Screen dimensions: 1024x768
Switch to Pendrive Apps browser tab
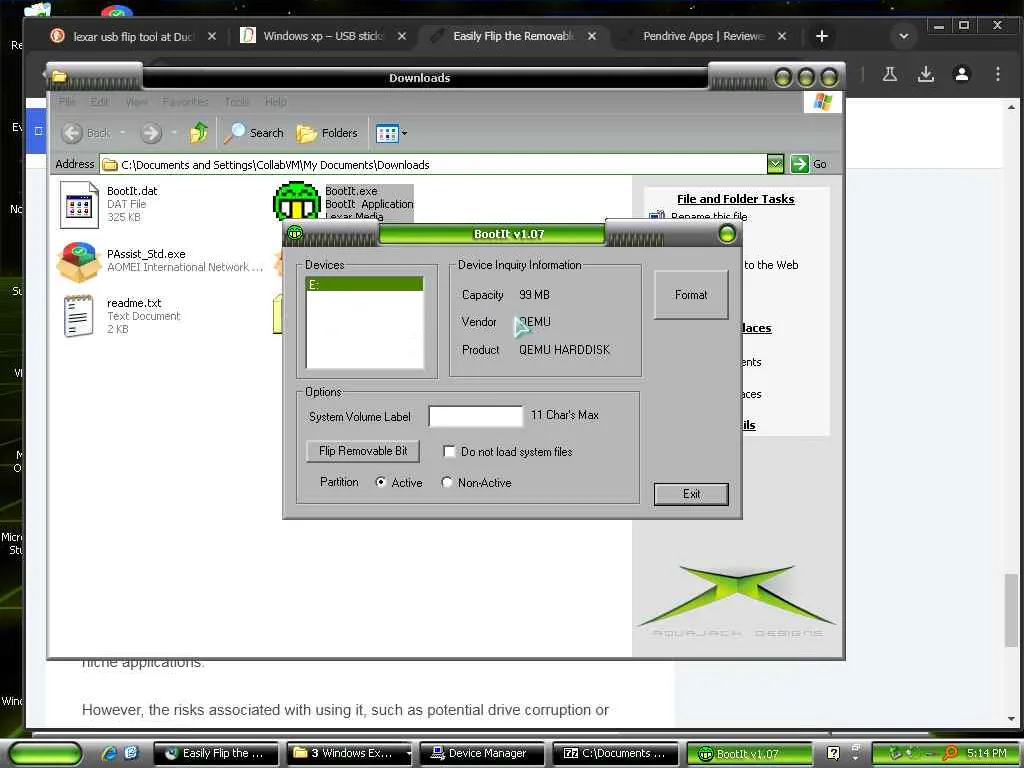coord(703,37)
